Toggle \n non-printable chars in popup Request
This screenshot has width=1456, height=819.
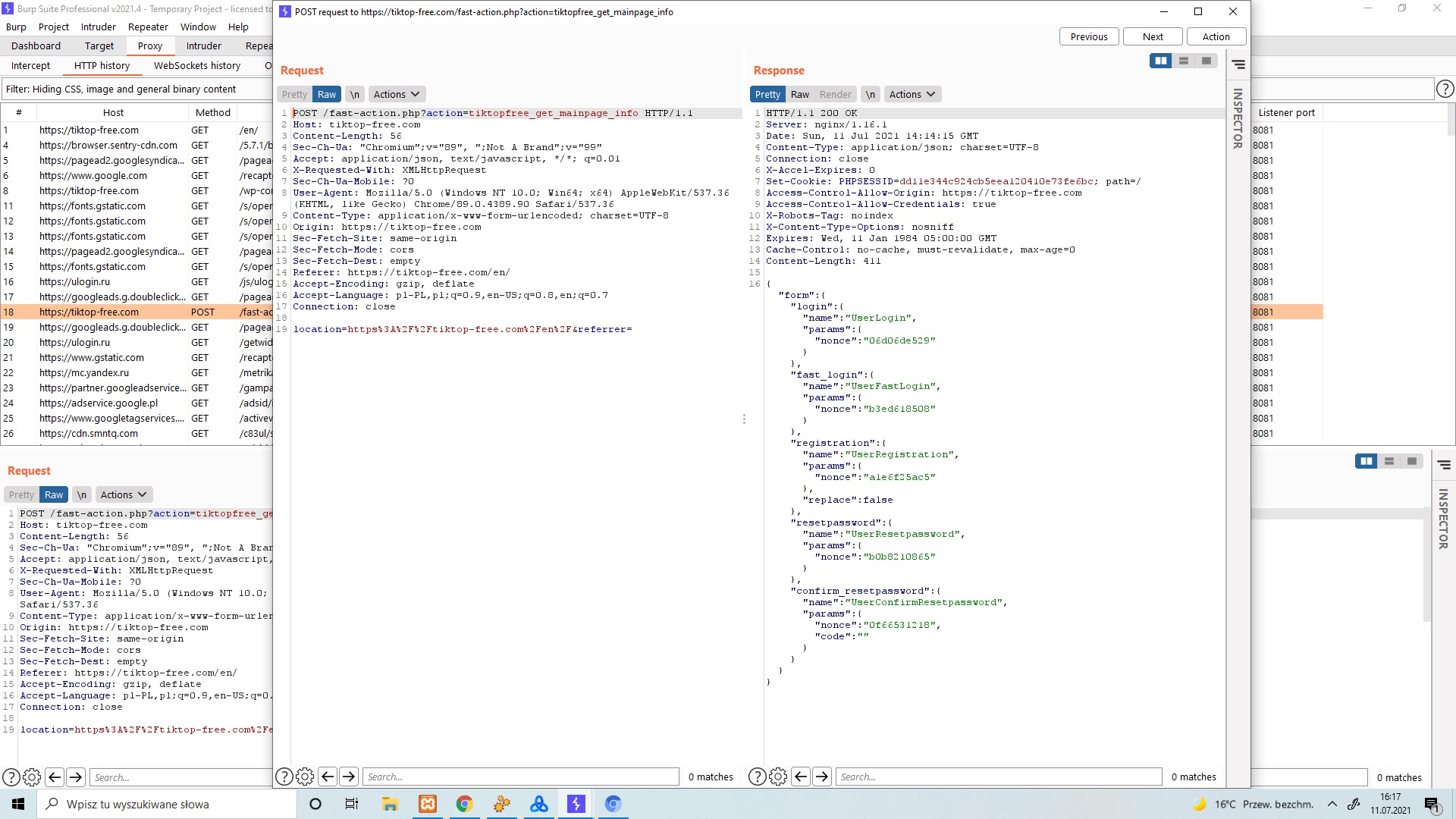354,94
